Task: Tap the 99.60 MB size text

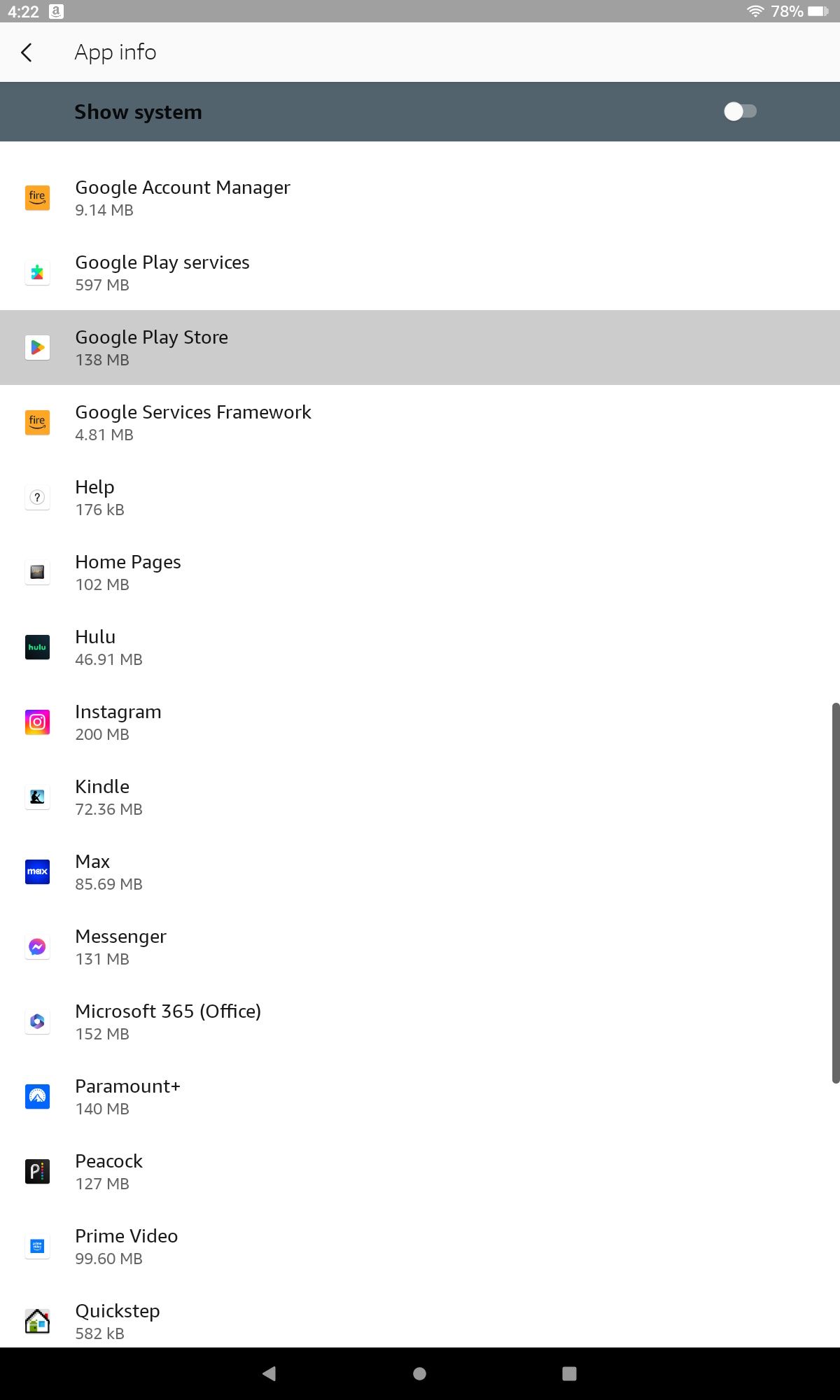Action: [108, 1259]
